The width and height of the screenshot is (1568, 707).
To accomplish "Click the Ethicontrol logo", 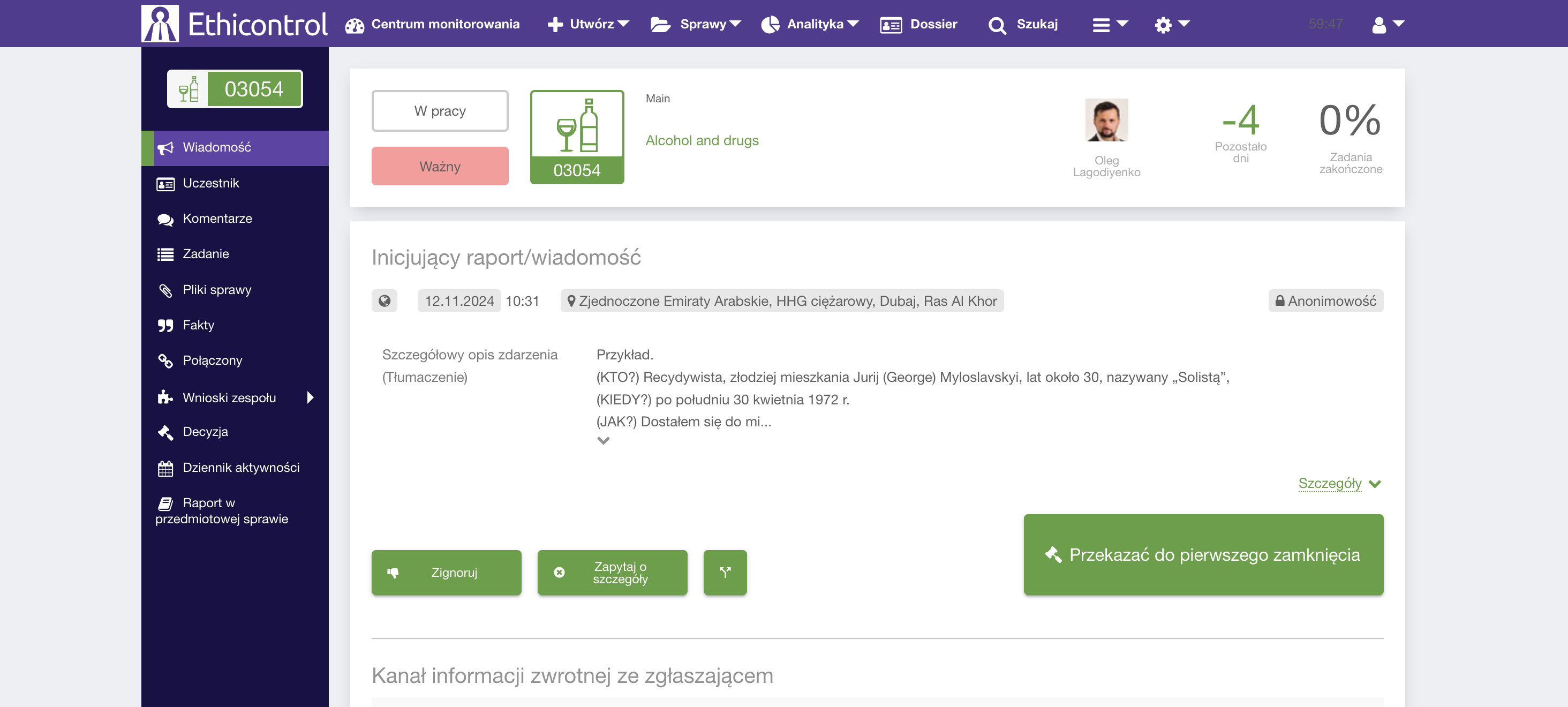I will (235, 24).
